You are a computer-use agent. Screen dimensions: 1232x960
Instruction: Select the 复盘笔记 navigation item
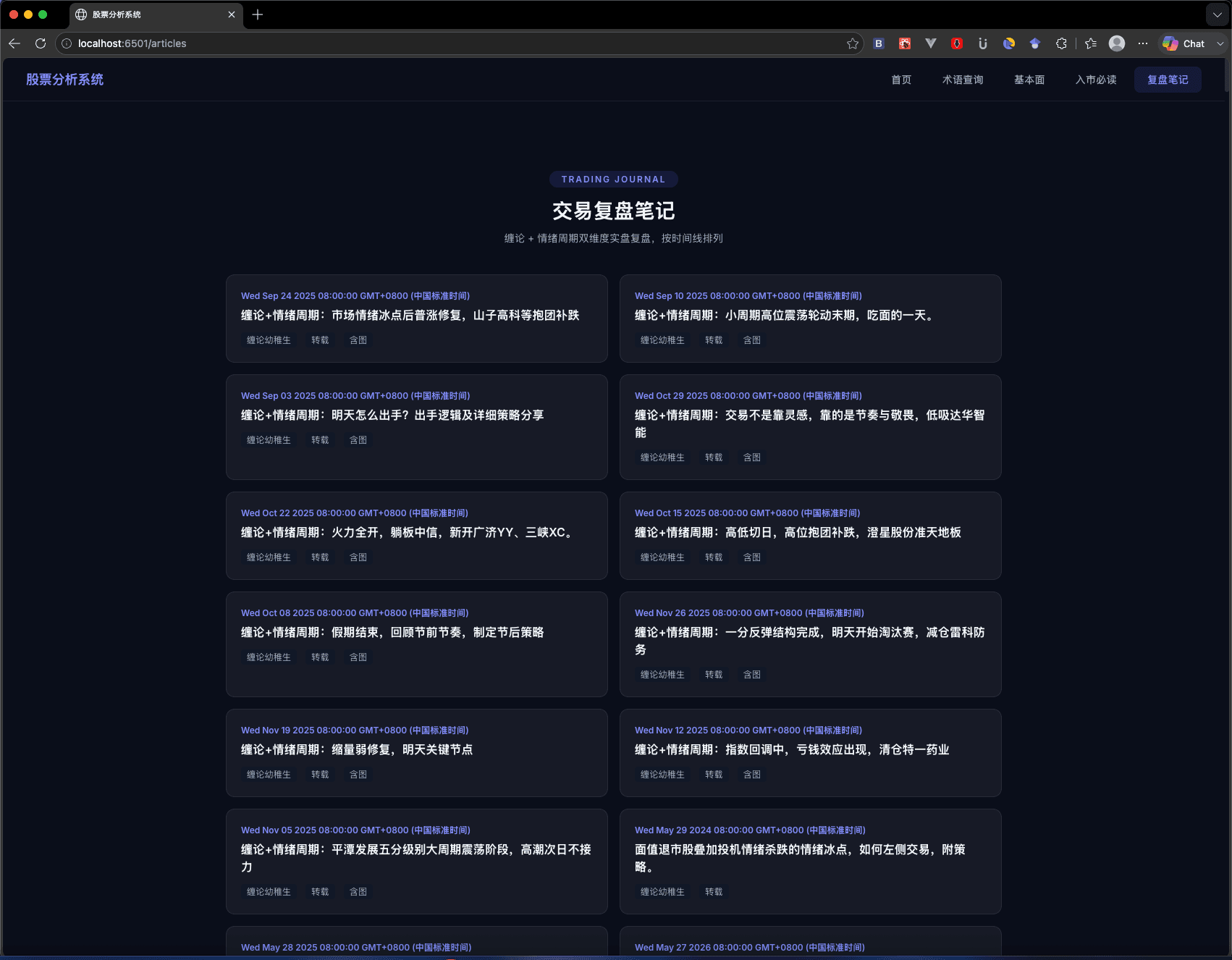point(1168,80)
